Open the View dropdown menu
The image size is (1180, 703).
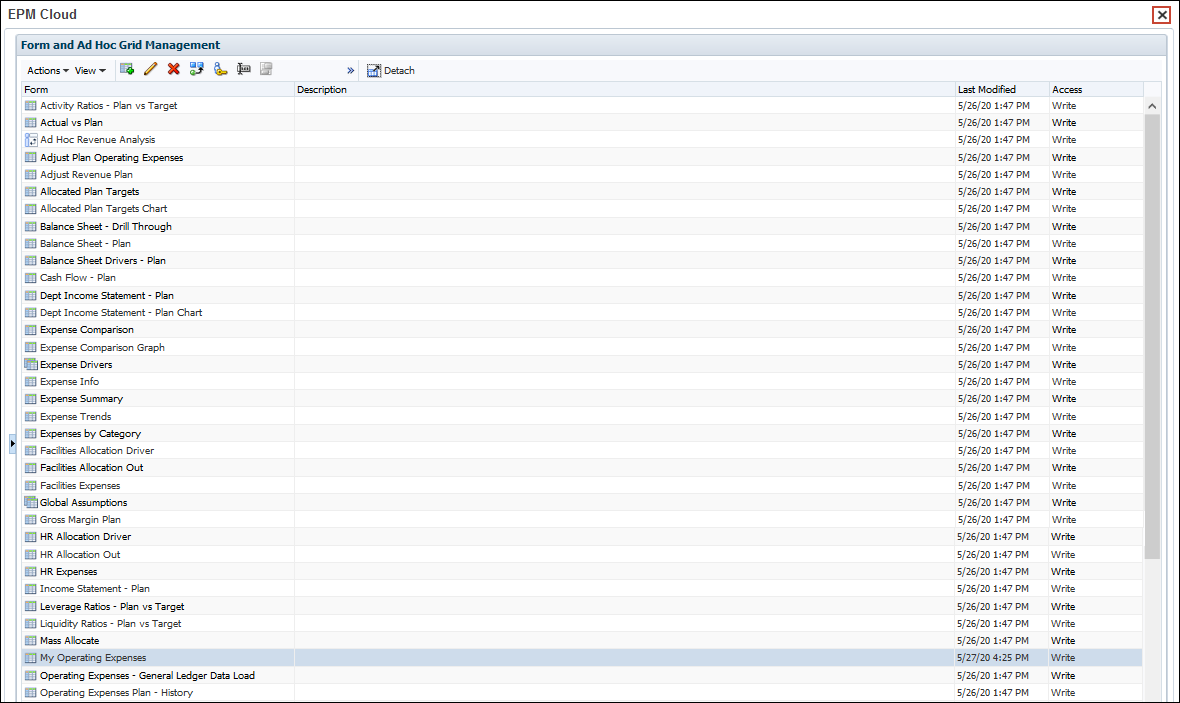pyautogui.click(x=90, y=71)
